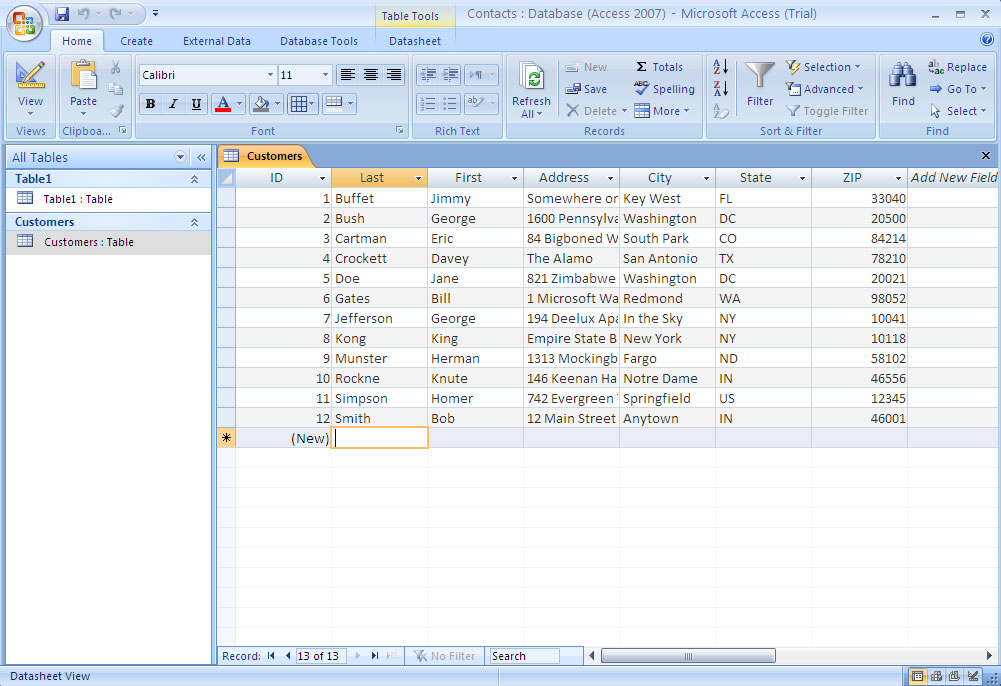The image size is (1001, 686).
Task: Toggle Bold formatting
Action: tap(150, 103)
